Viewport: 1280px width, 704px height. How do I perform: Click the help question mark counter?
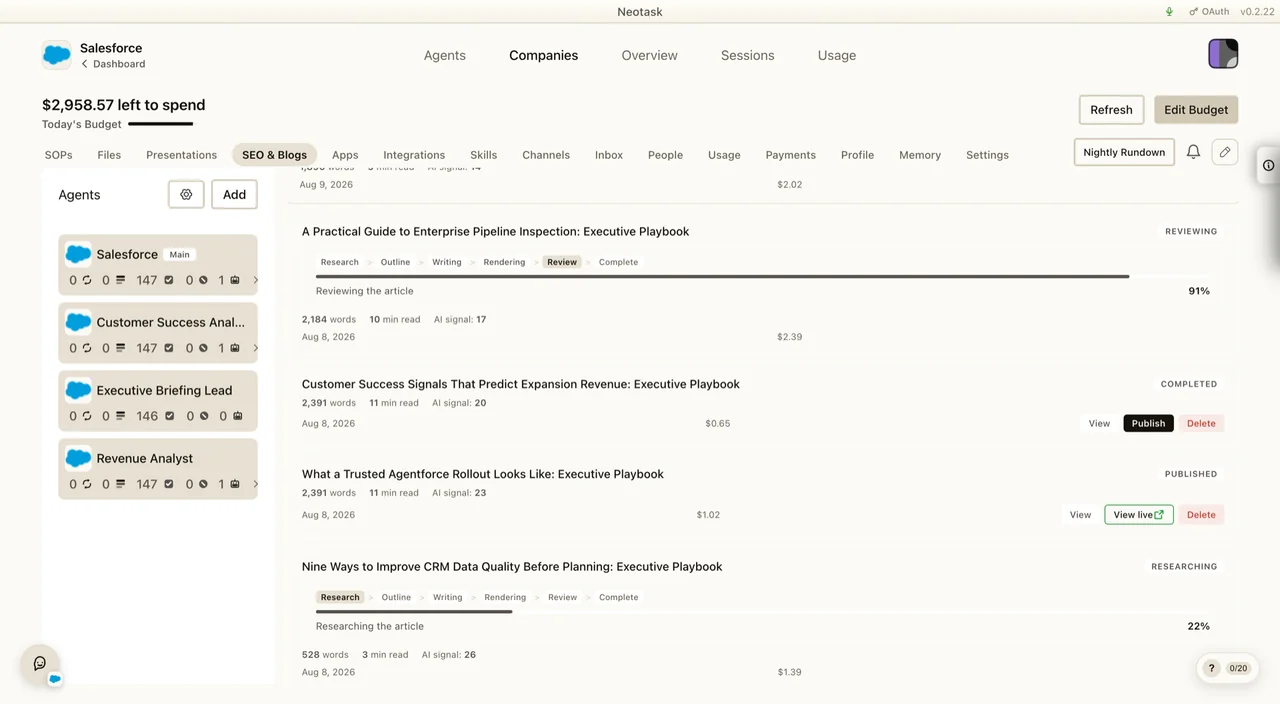point(1226,668)
